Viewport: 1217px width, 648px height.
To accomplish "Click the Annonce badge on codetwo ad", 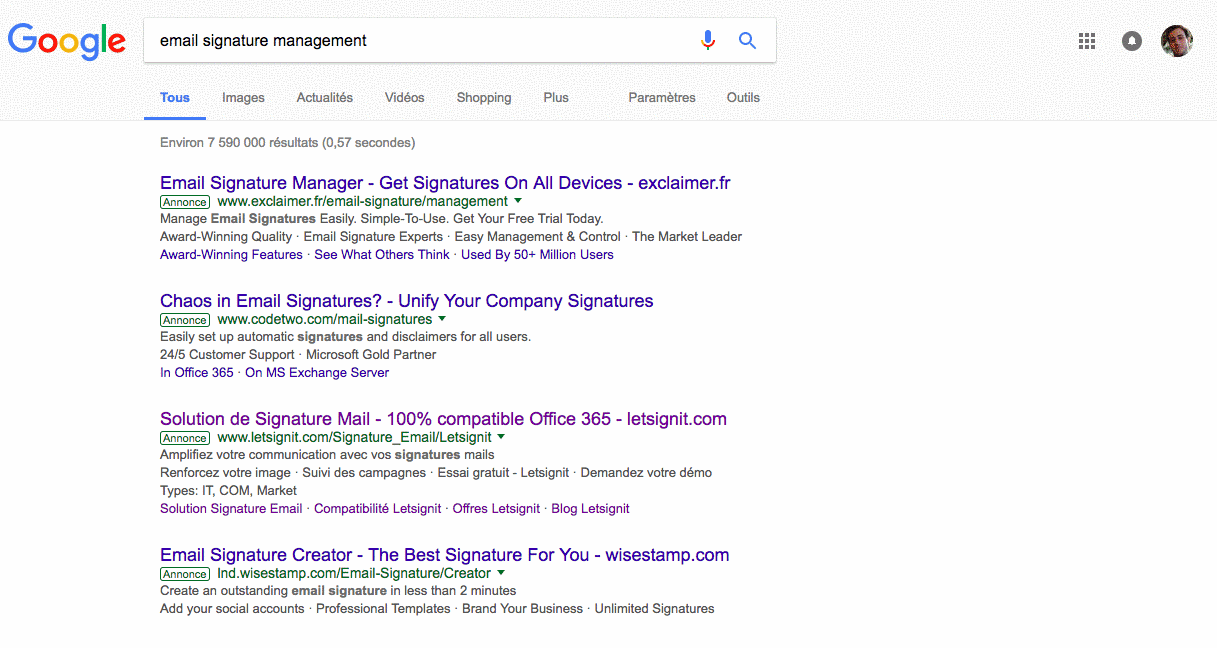I will [185, 320].
